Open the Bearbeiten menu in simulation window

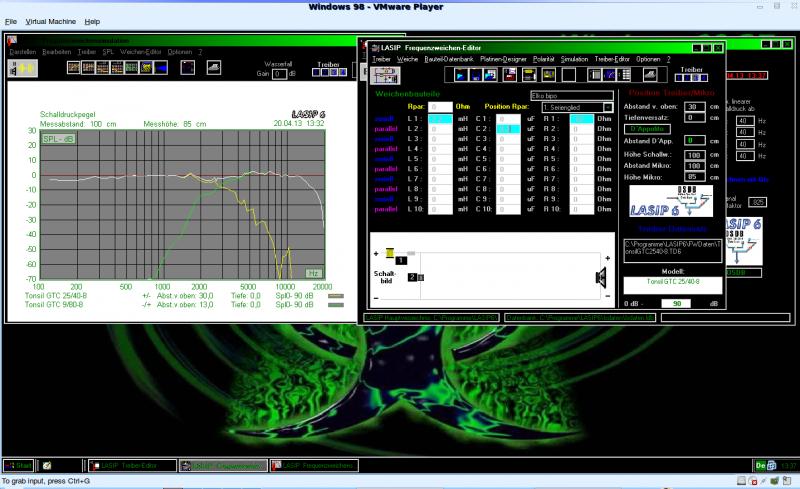click(x=57, y=52)
